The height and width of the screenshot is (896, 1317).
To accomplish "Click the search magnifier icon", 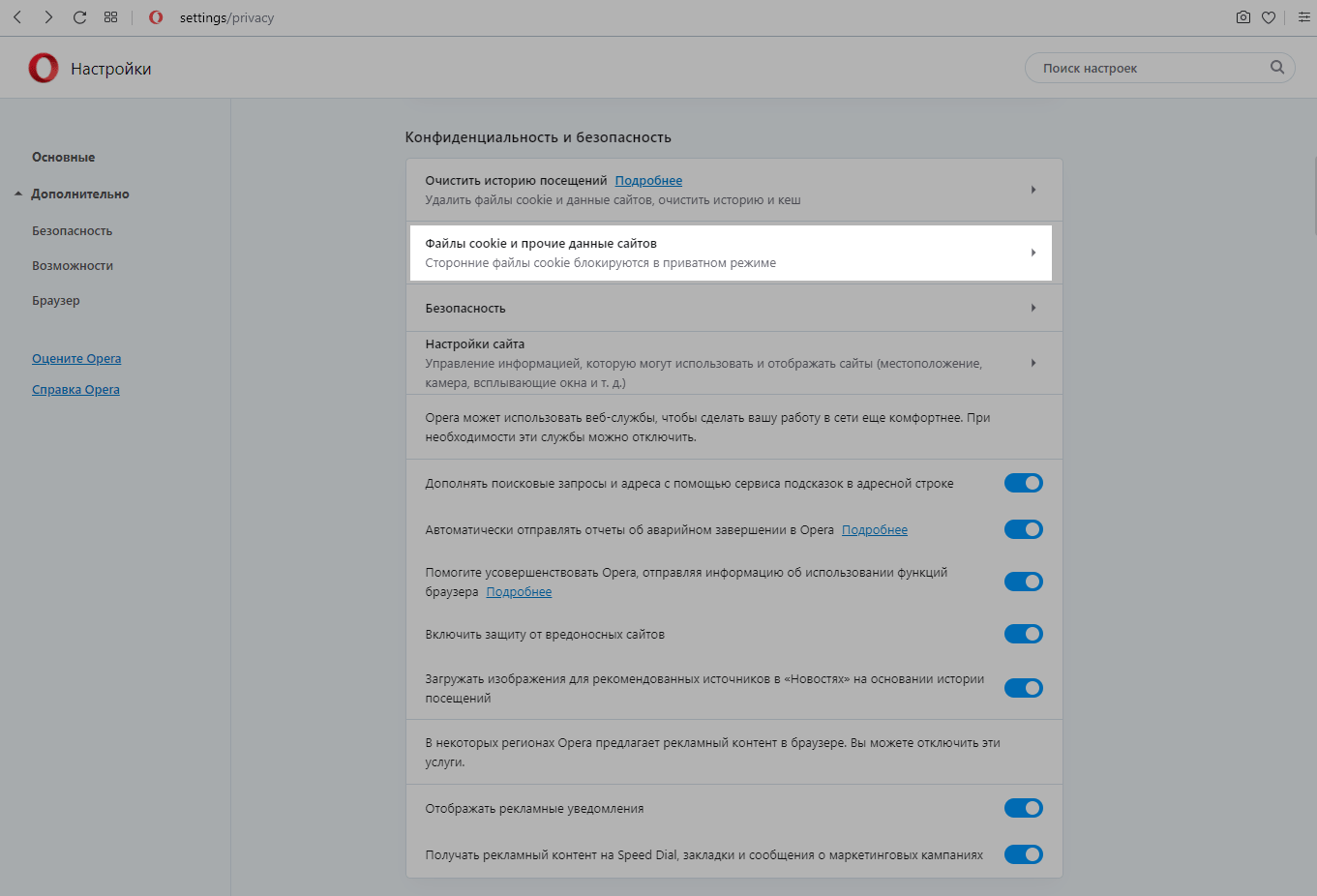I will pyautogui.click(x=1277, y=68).
